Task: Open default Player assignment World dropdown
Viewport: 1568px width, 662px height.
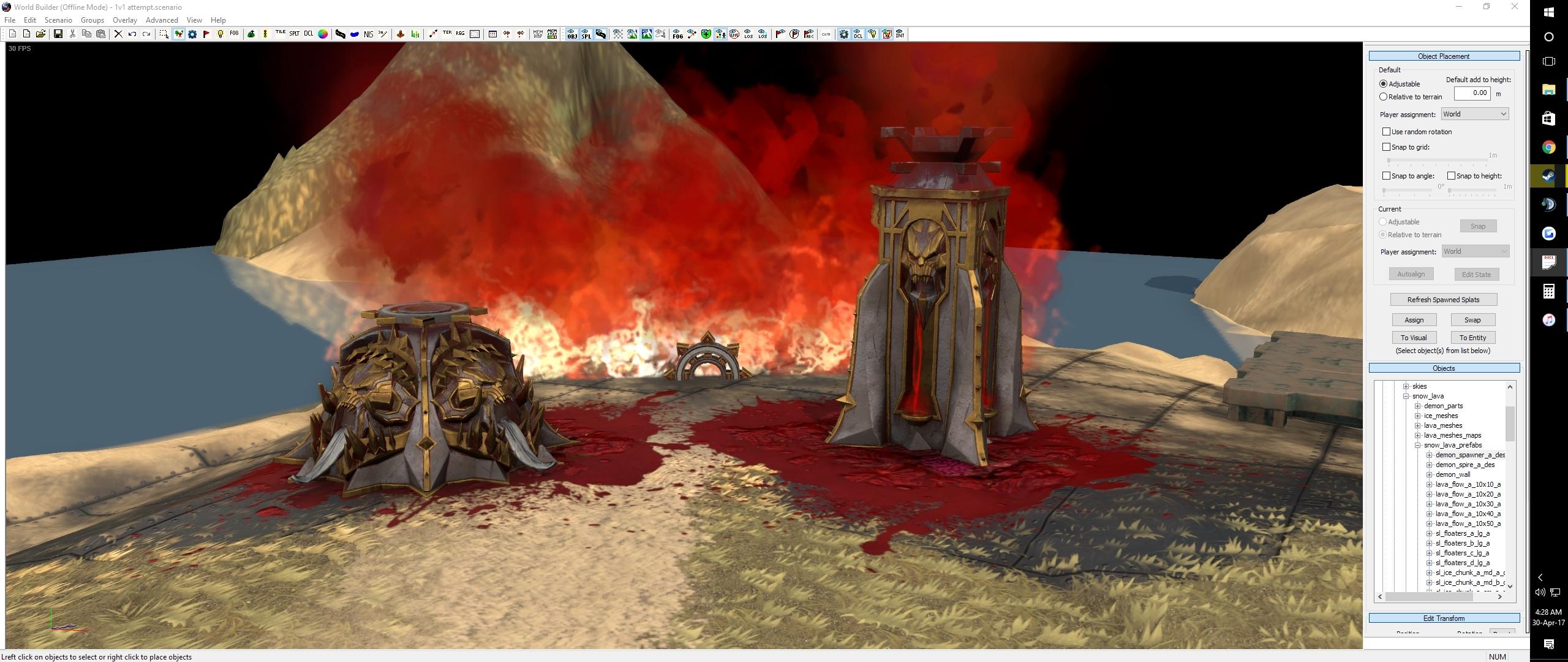Action: [x=1474, y=114]
